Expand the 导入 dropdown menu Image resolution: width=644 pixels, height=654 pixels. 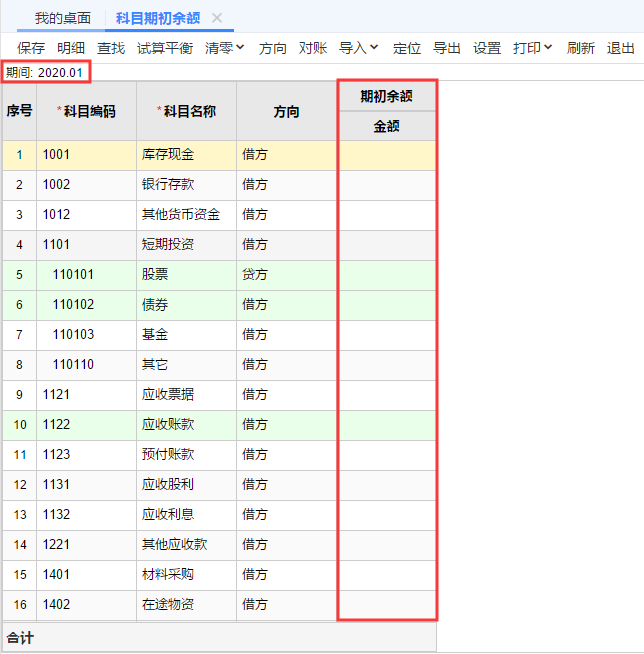(358, 48)
